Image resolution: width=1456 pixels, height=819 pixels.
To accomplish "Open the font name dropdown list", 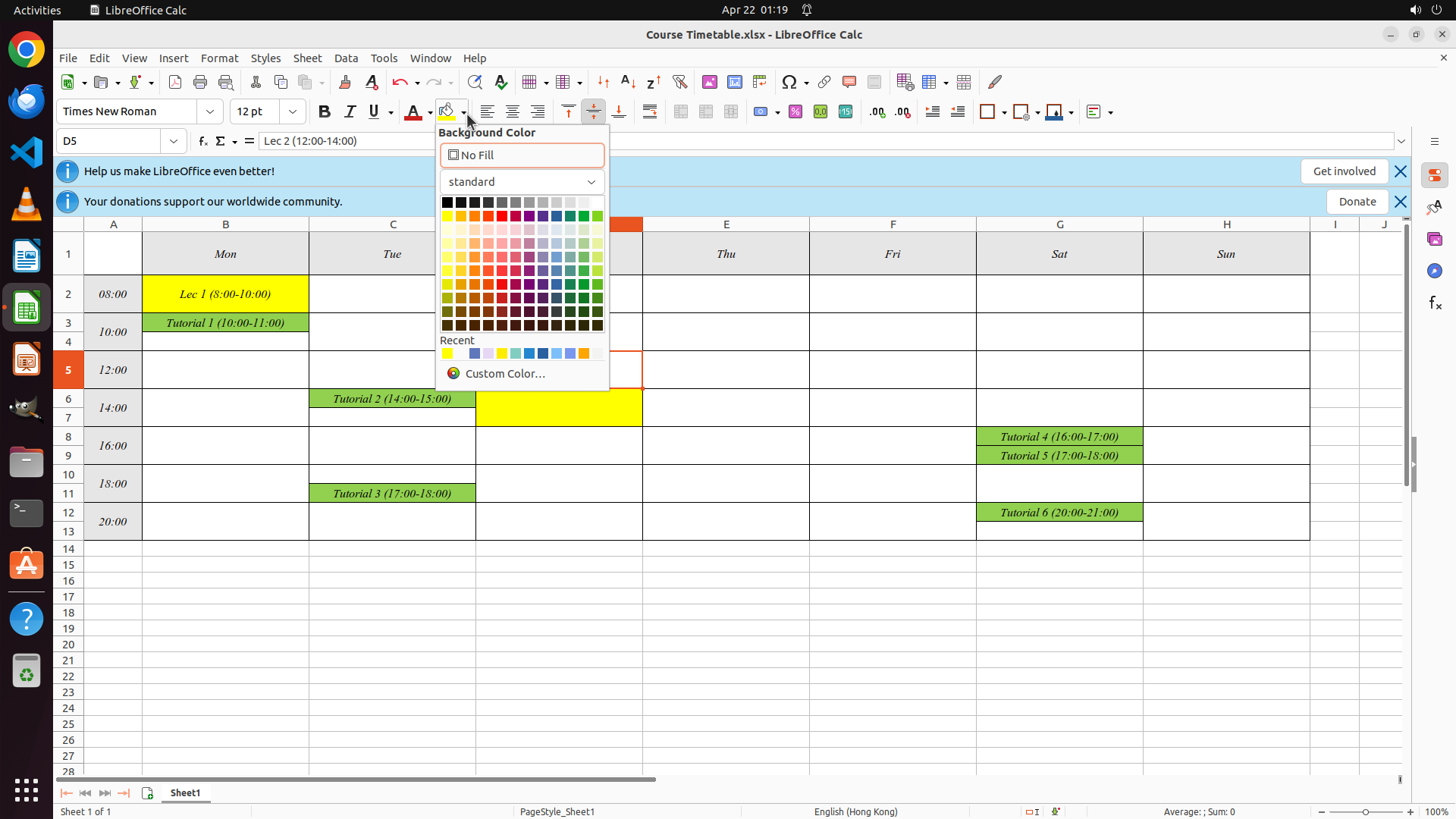I will 210,111.
